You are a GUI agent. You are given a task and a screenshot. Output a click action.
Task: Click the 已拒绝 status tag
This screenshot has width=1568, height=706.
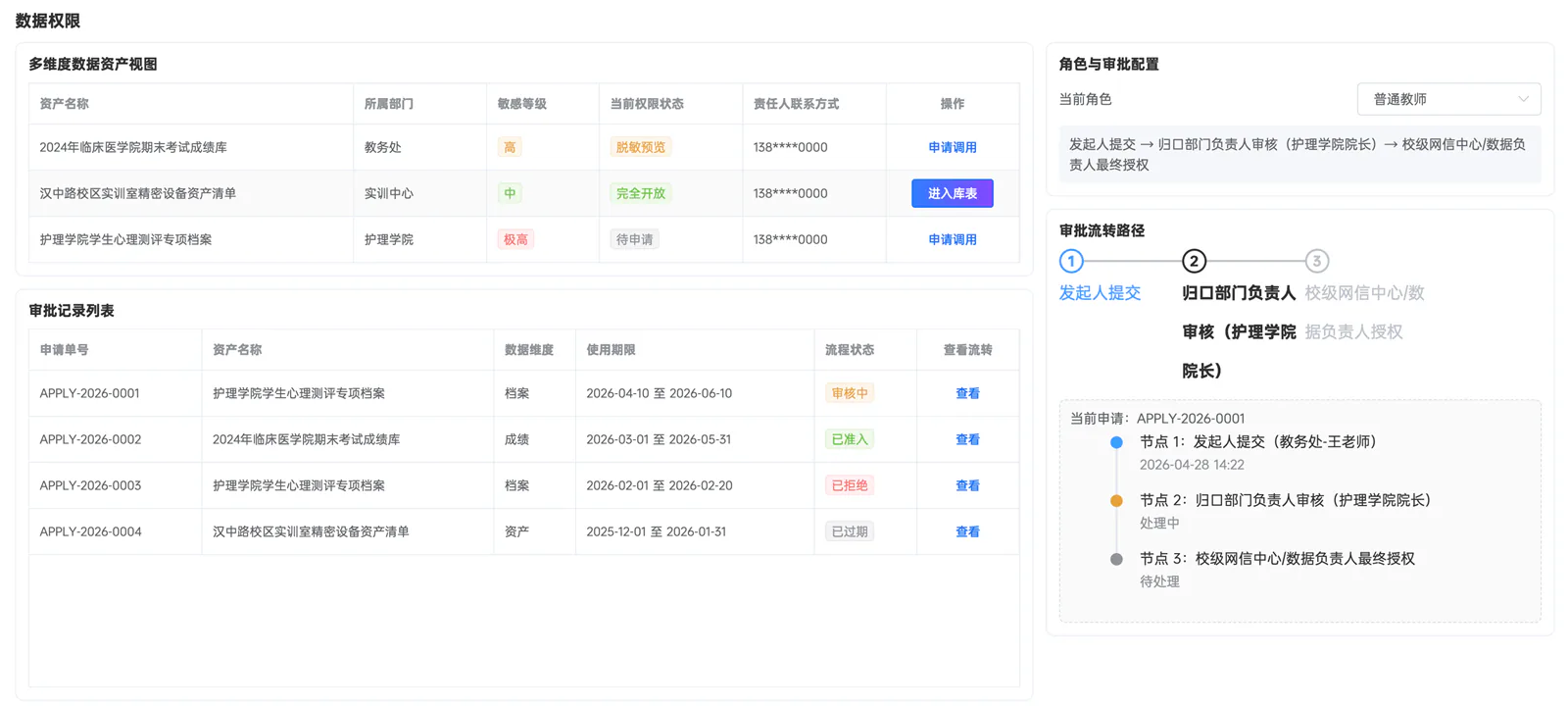850,485
